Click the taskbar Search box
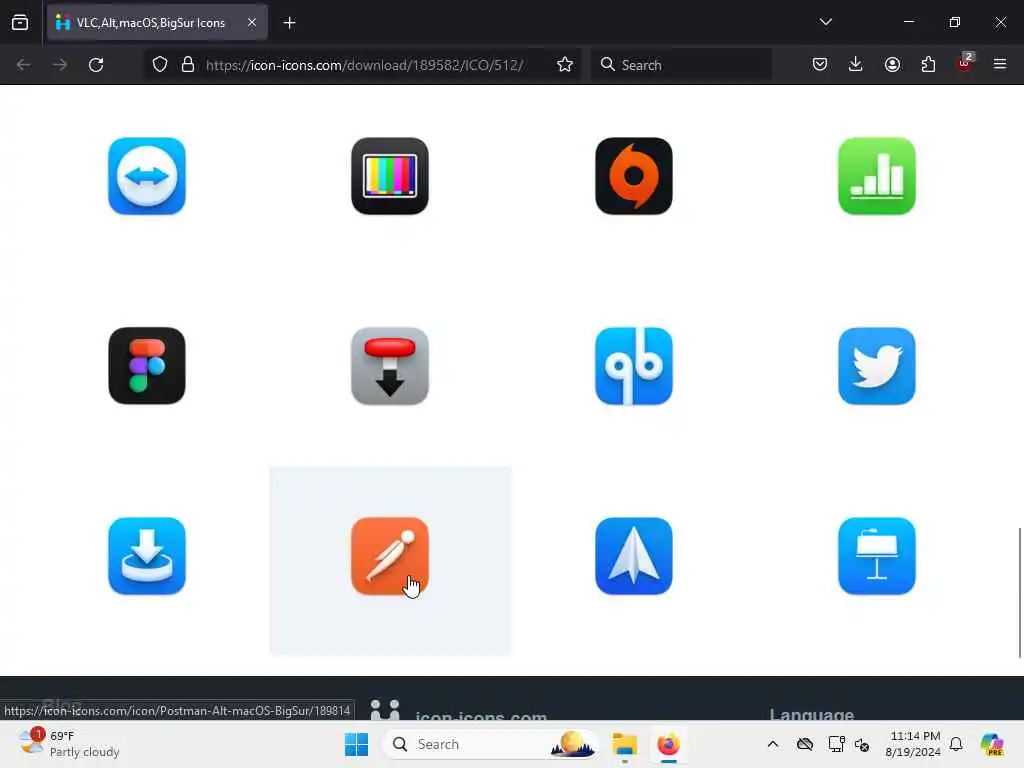Image resolution: width=1024 pixels, height=768 pixels. pyautogui.click(x=491, y=744)
